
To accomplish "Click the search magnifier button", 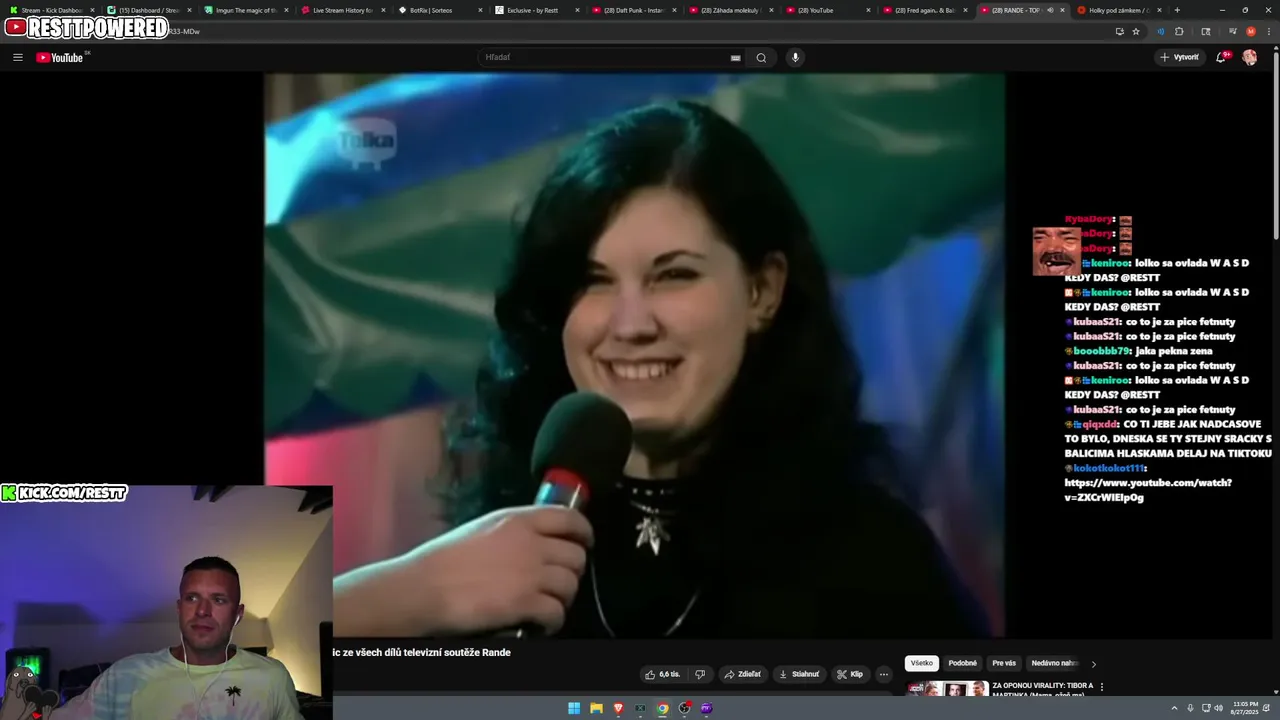I will (761, 58).
